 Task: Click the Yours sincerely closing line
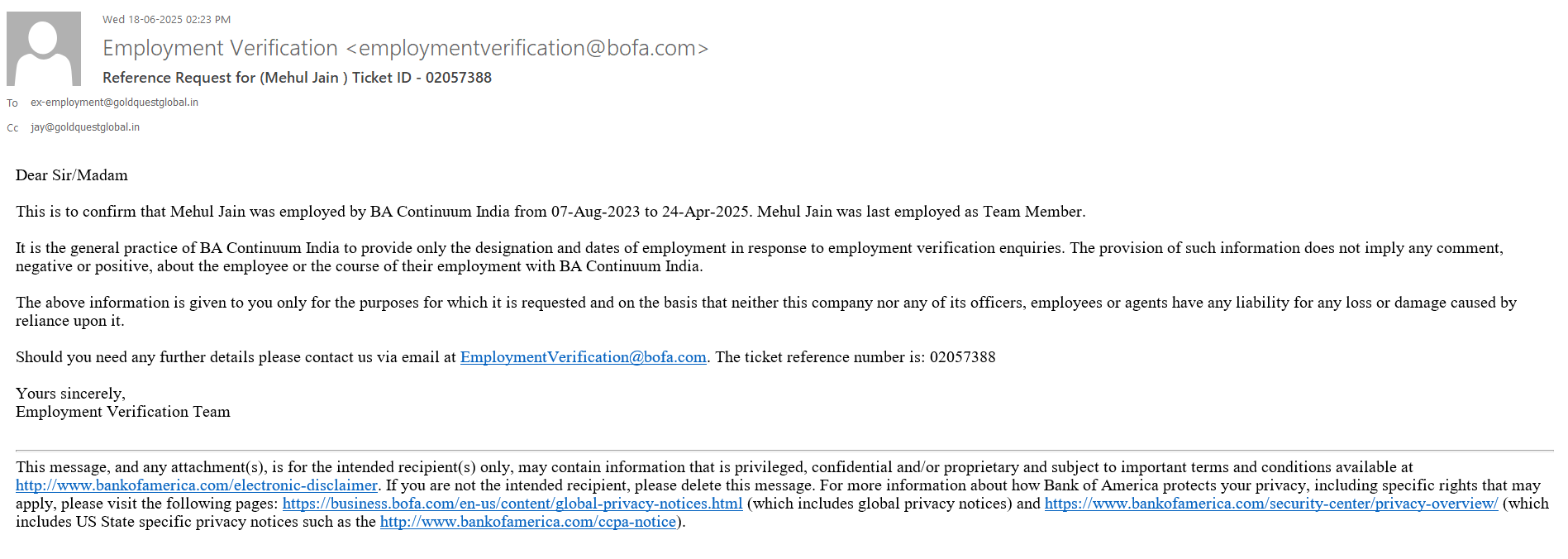tap(70, 394)
